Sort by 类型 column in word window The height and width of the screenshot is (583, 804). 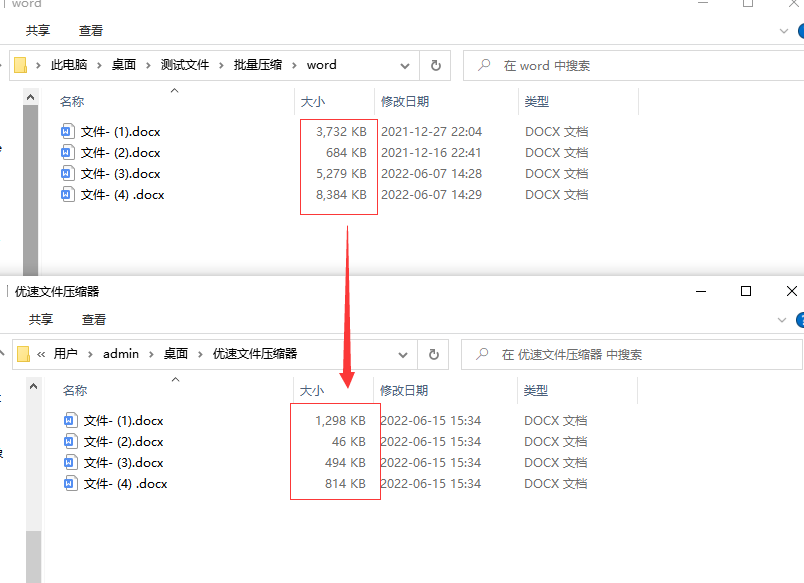pyautogui.click(x=537, y=102)
